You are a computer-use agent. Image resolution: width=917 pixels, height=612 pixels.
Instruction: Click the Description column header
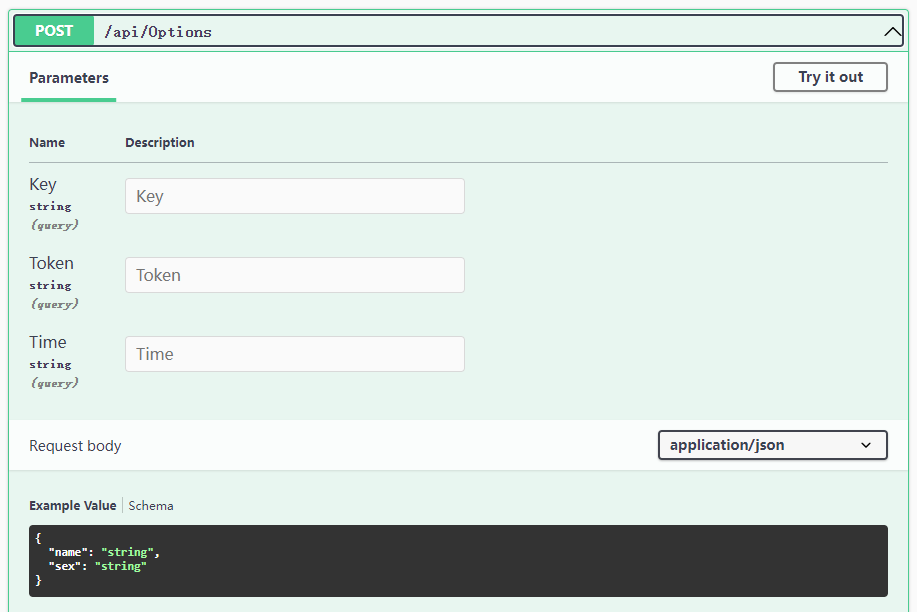pos(160,143)
